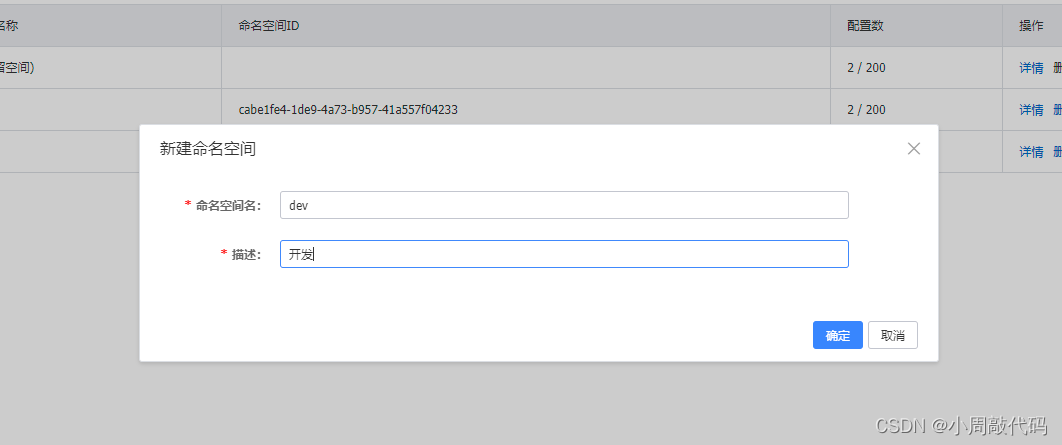Screen dimensions: 1062x445
Task: Confirm with the 确定 button
Action: click(x=838, y=336)
